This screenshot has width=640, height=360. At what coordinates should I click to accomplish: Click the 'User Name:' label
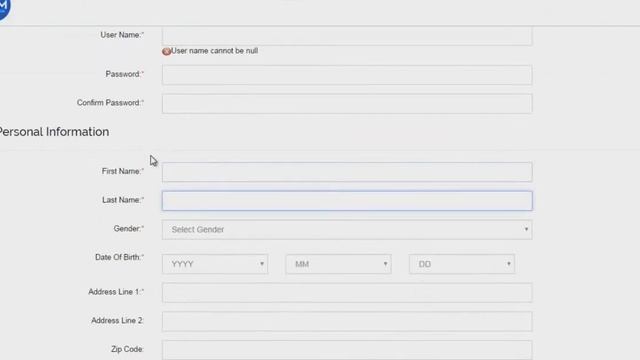(122, 35)
